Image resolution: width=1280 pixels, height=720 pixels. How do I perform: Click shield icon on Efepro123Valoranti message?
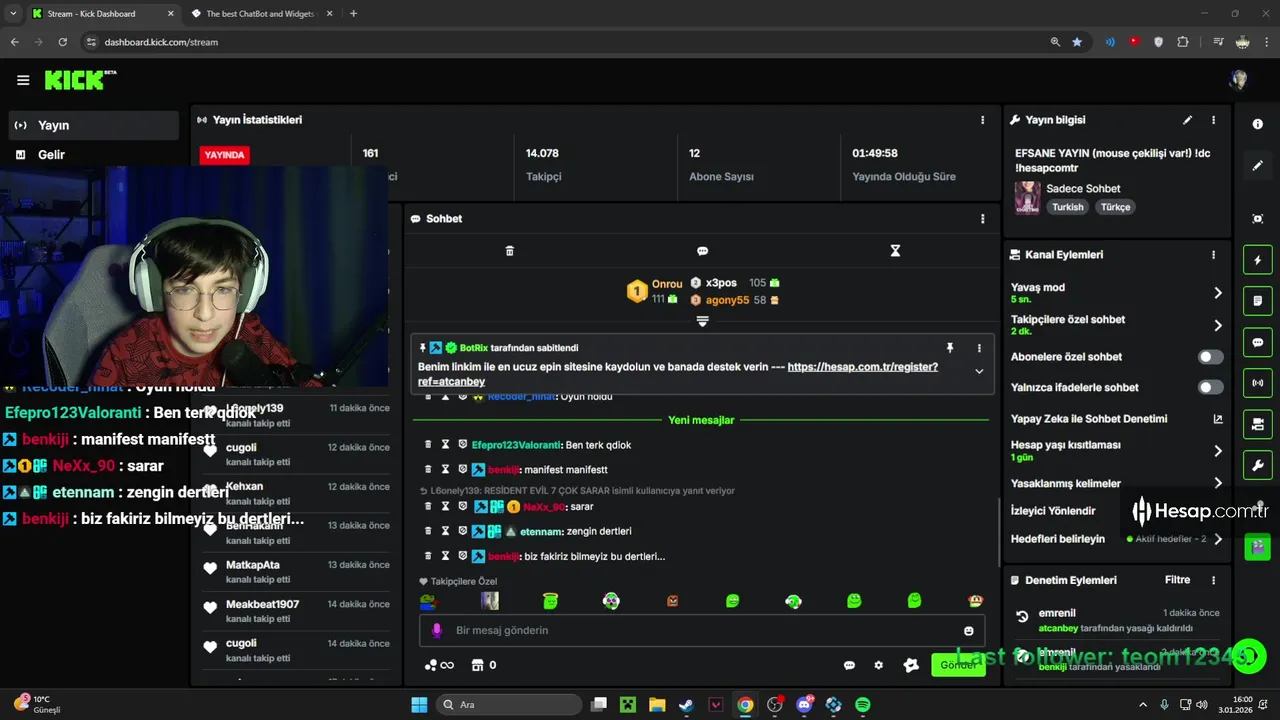[x=462, y=445]
